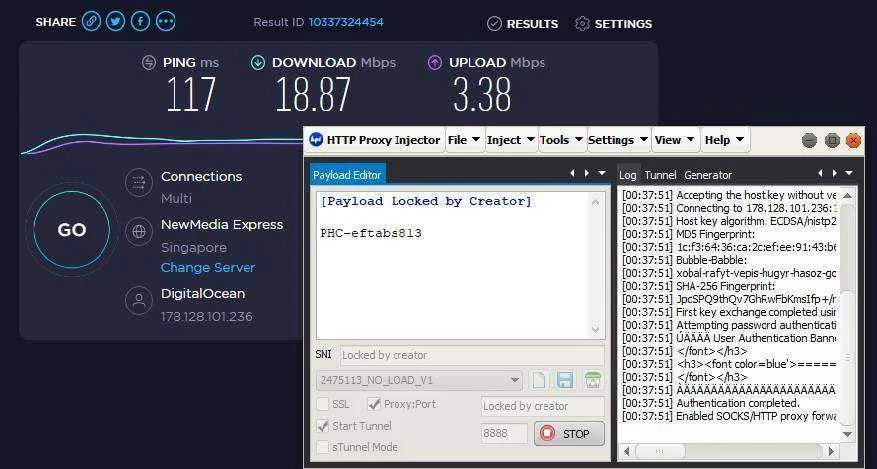Click the log scroll right arrow
Screen dimensions: 877x469
[x=832, y=451]
